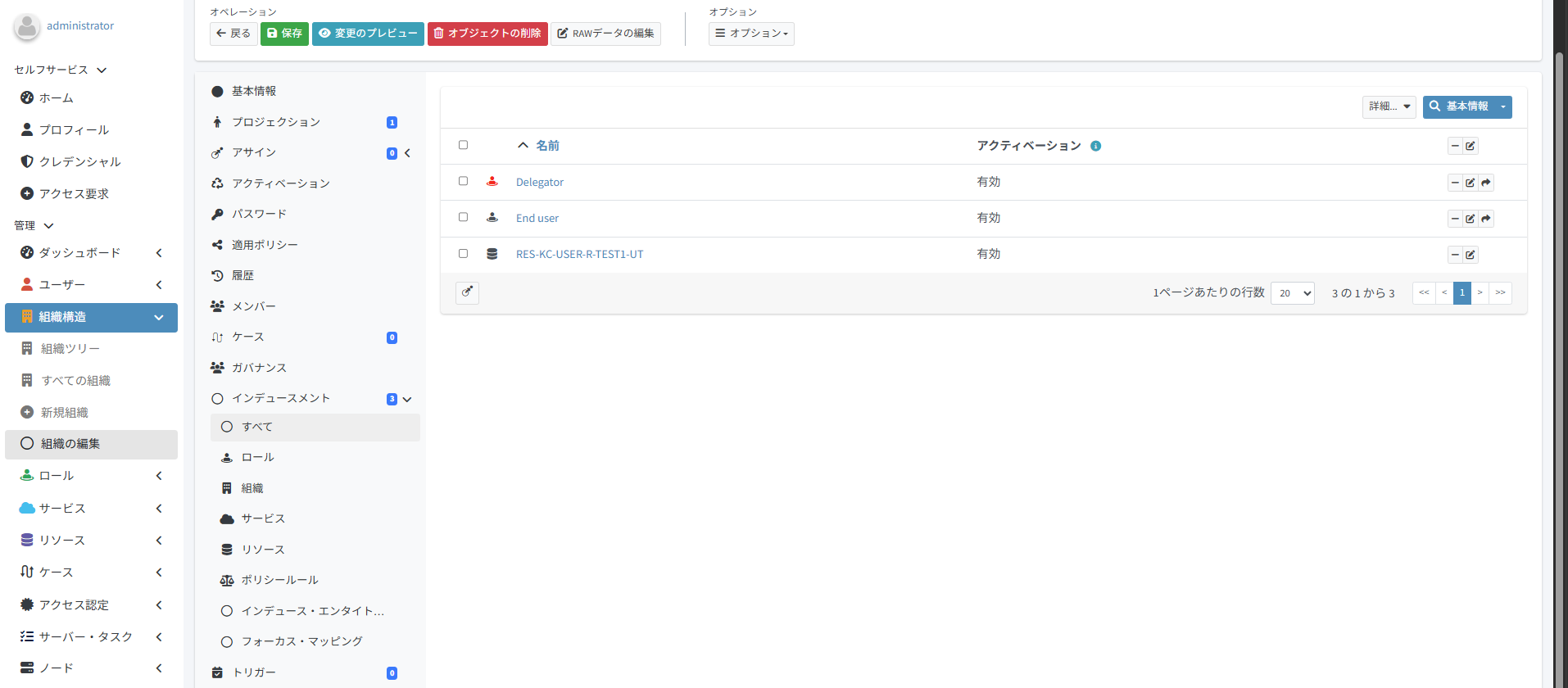Click minus icon in RES-KC-USER-R-TEST1-UT row
This screenshot has height=688, width=1568.
click(1455, 255)
